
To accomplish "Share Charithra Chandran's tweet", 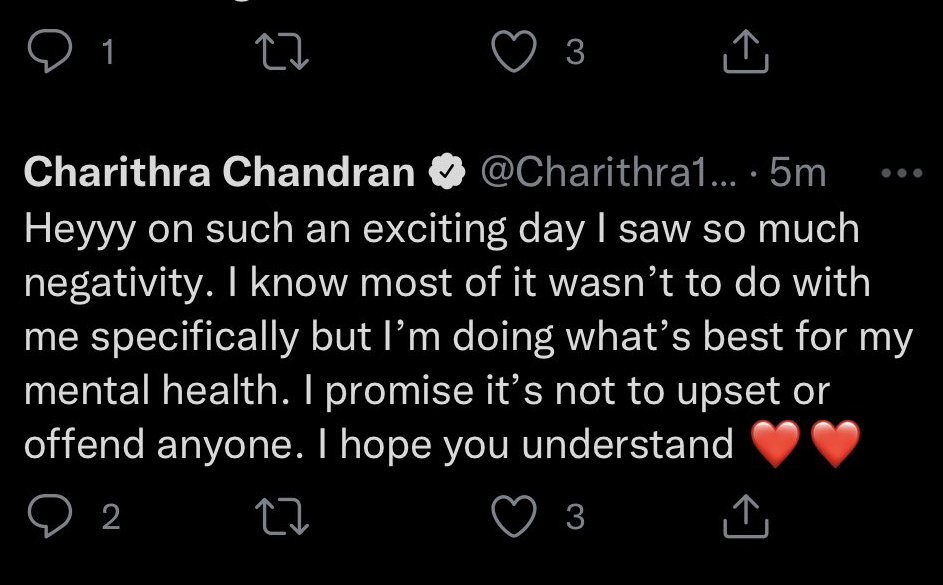I will 746,516.
